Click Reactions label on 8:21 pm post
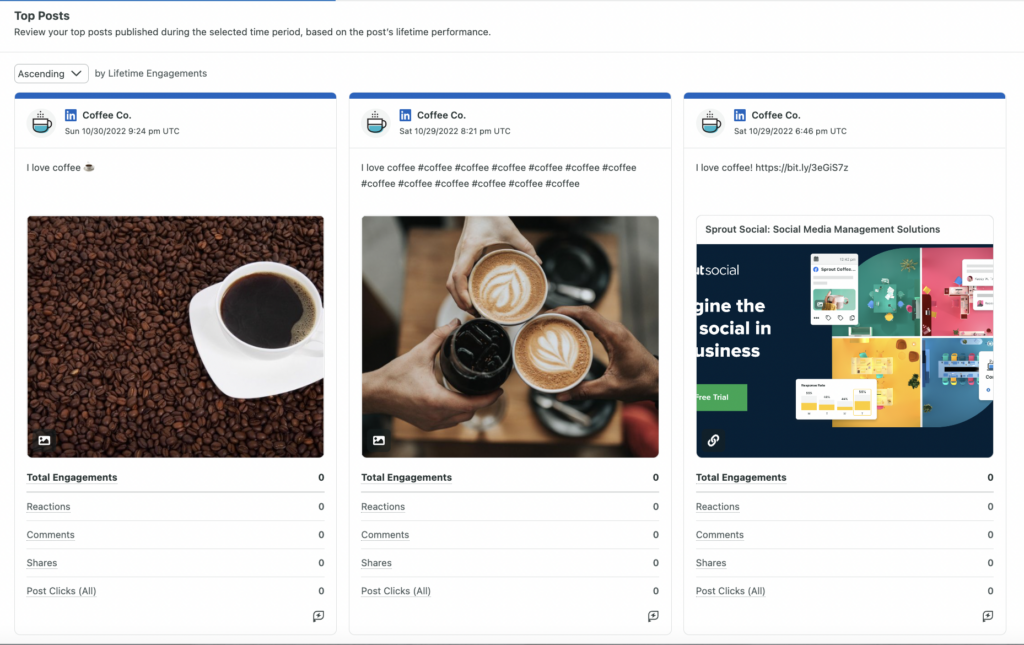Image resolution: width=1024 pixels, height=645 pixels. (x=383, y=507)
